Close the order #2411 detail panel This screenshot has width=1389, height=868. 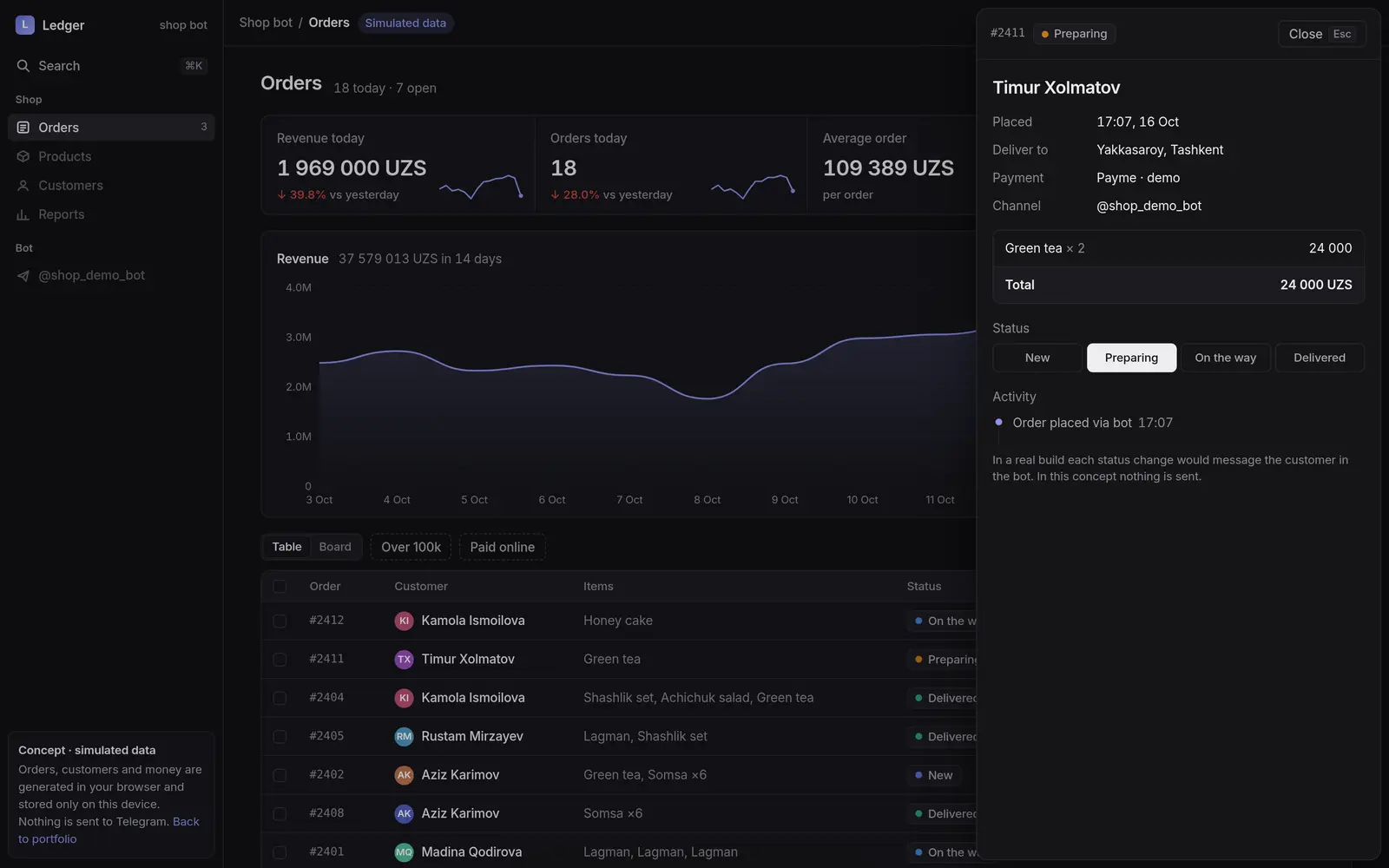pos(1321,34)
